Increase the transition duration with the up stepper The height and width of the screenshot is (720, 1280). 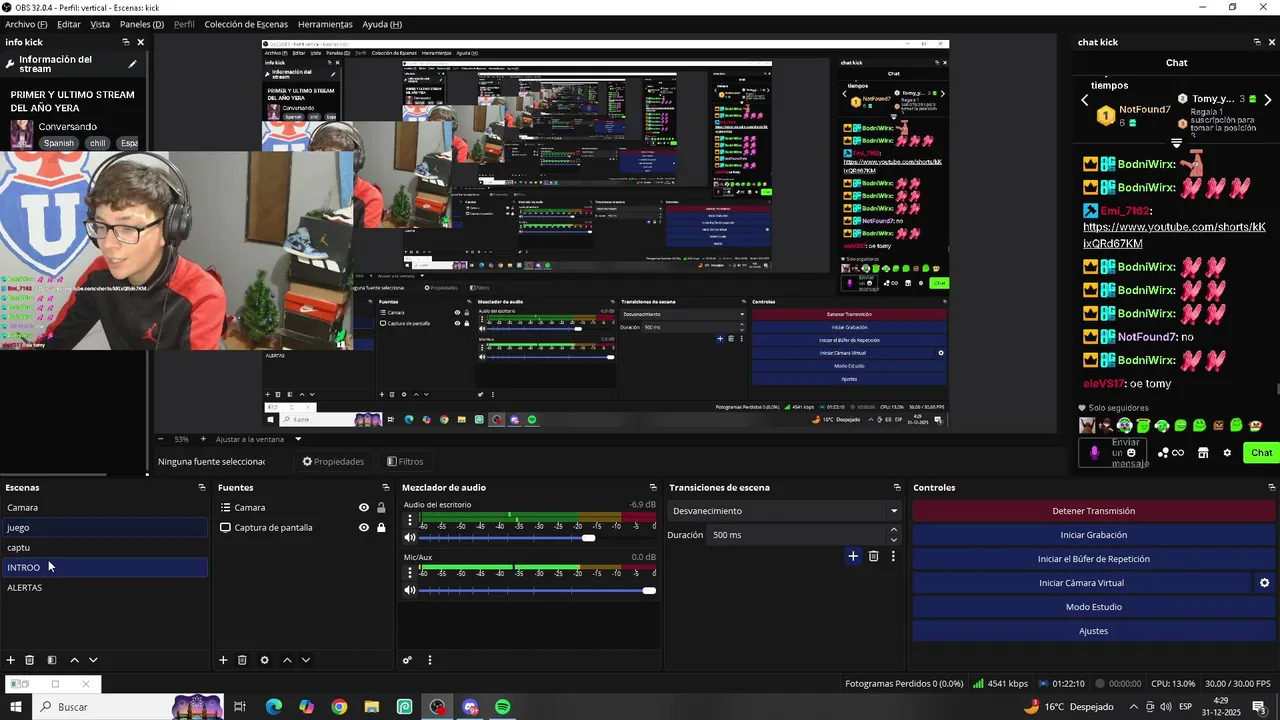tap(894, 530)
